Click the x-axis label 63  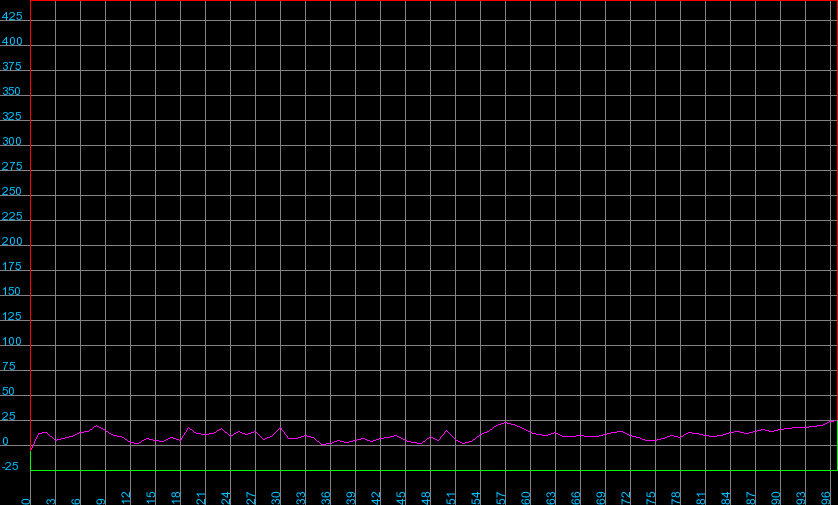click(552, 498)
